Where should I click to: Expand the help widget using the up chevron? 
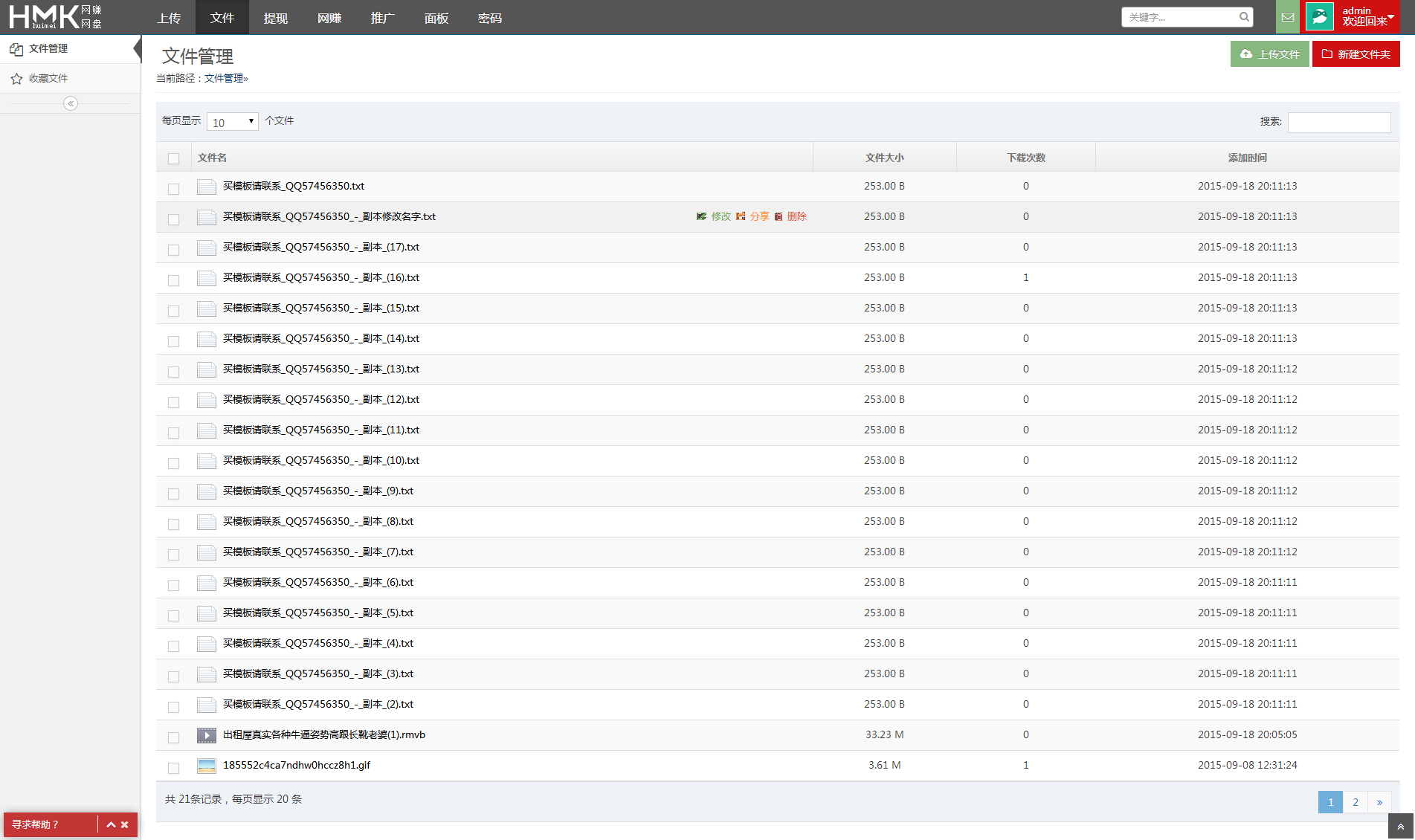tap(111, 824)
